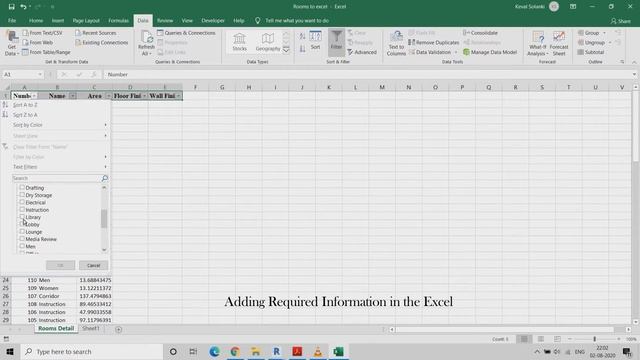Click the filter Search box
The image size is (640, 360).
(x=60, y=178)
